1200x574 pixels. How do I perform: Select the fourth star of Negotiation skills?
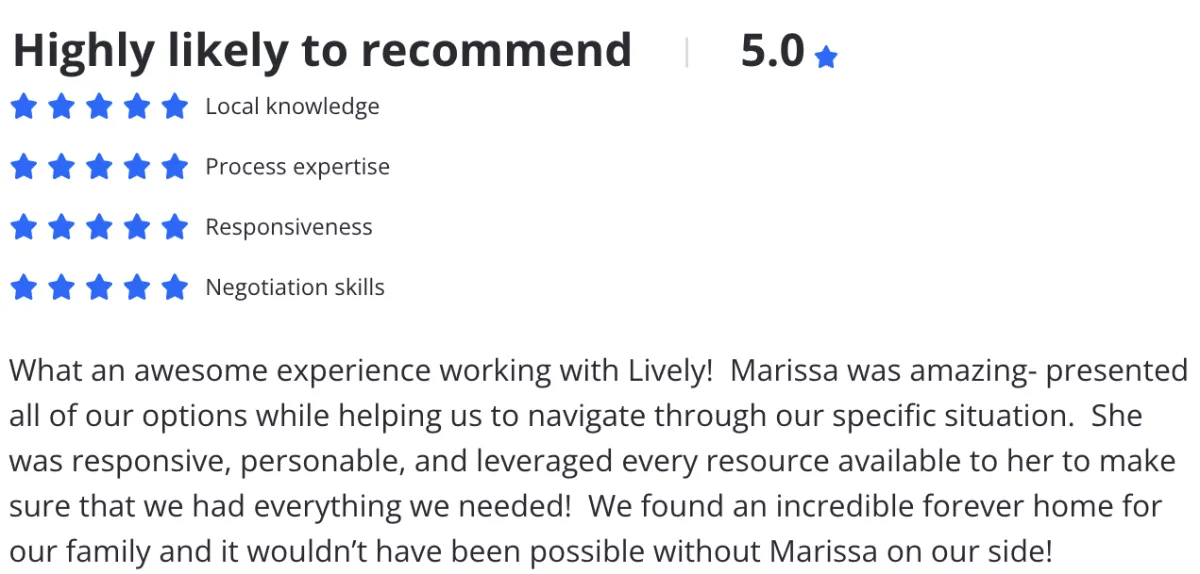tap(137, 287)
